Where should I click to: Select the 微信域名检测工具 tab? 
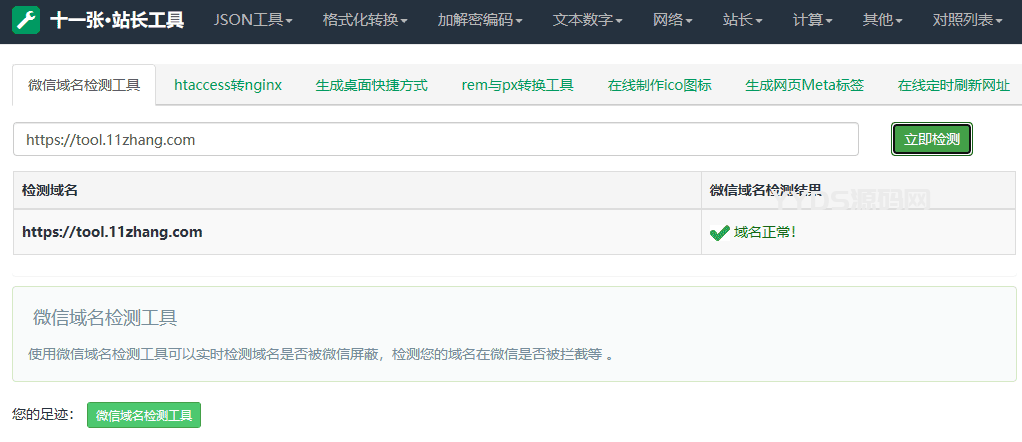84,85
